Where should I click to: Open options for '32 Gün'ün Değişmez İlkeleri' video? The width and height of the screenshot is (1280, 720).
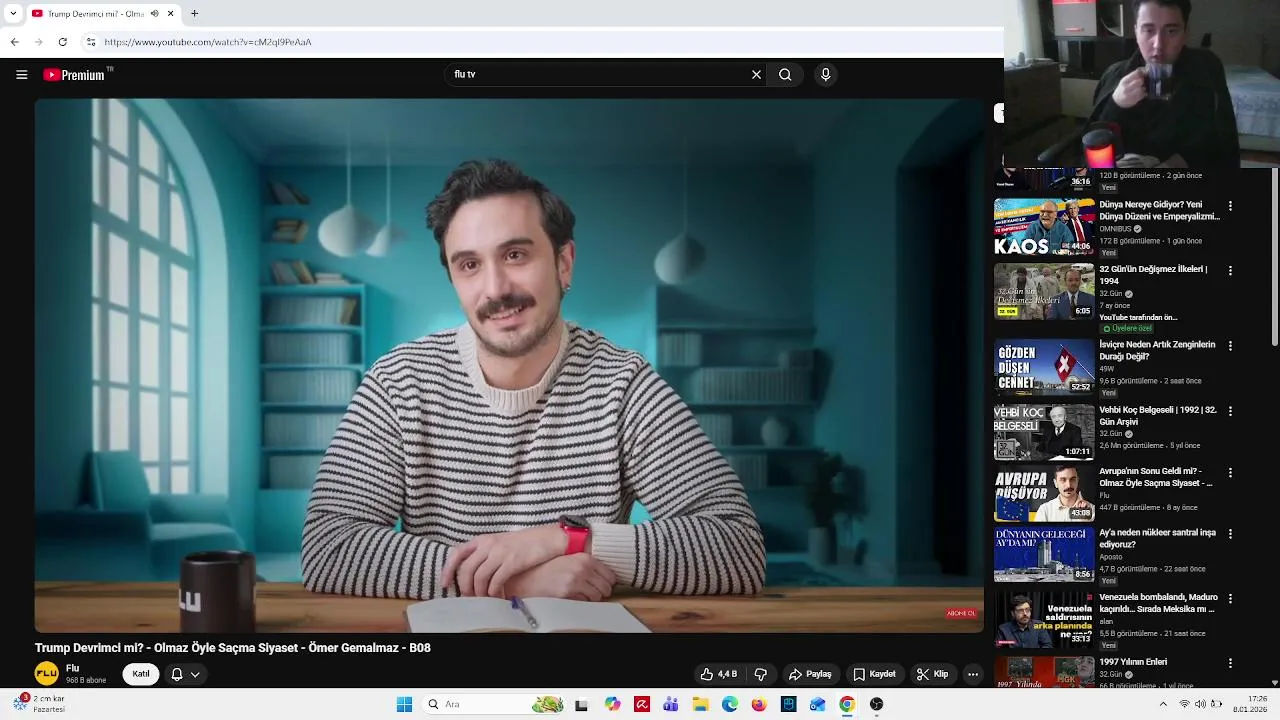click(x=1230, y=270)
